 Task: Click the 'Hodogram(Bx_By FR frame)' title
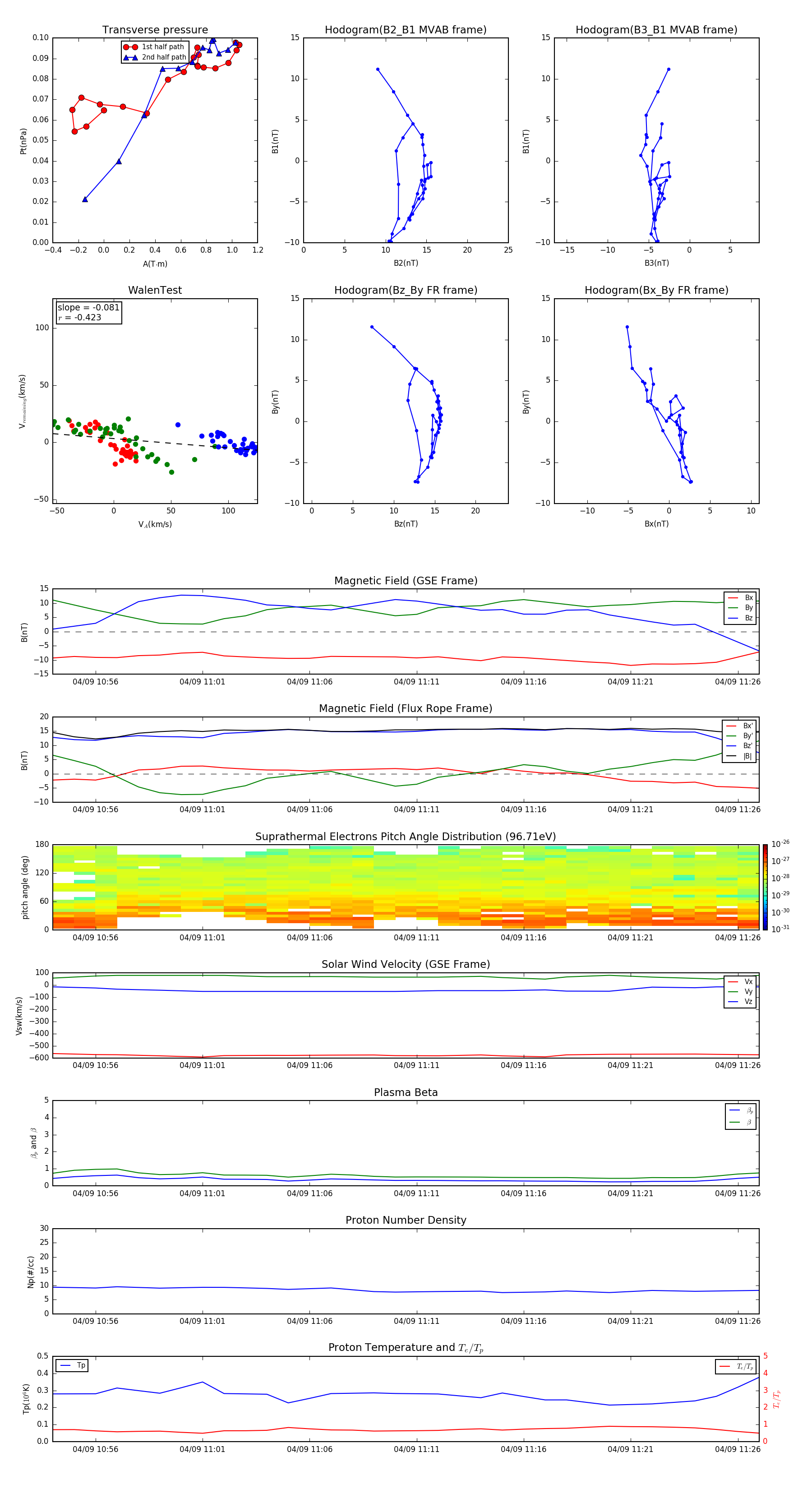pyautogui.click(x=656, y=290)
